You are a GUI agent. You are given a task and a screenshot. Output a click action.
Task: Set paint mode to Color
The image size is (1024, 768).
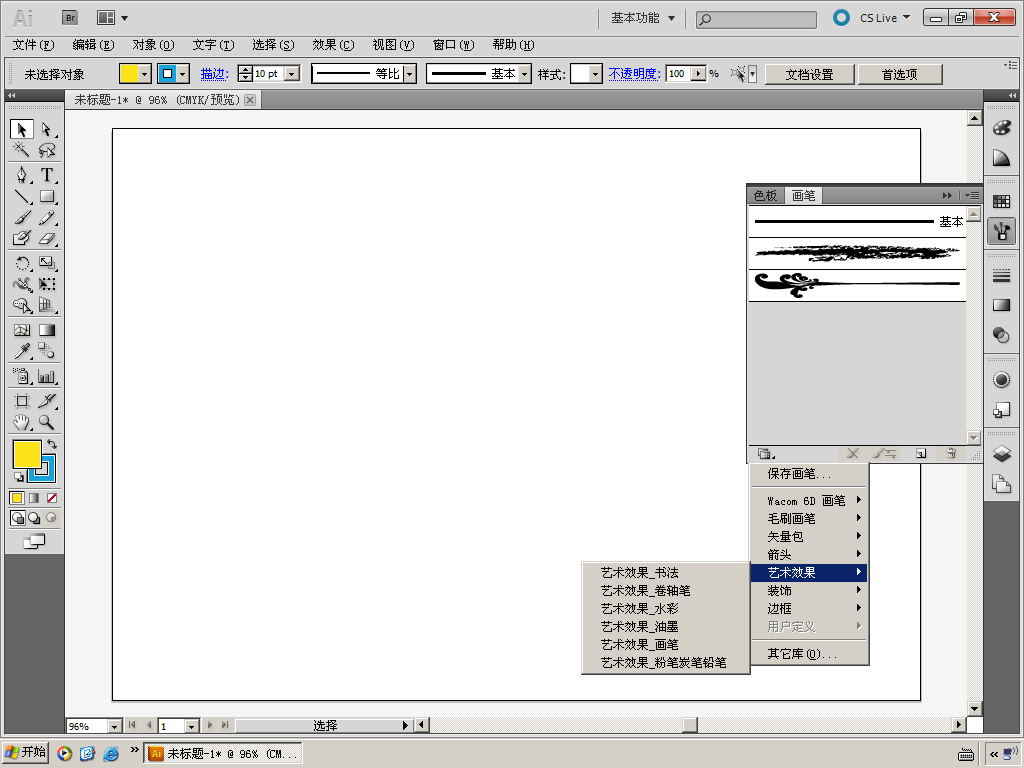pyautogui.click(x=17, y=498)
